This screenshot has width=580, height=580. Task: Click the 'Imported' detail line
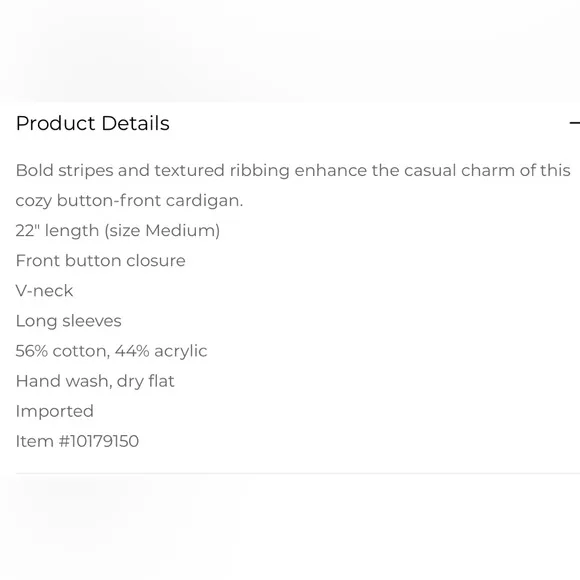click(55, 411)
